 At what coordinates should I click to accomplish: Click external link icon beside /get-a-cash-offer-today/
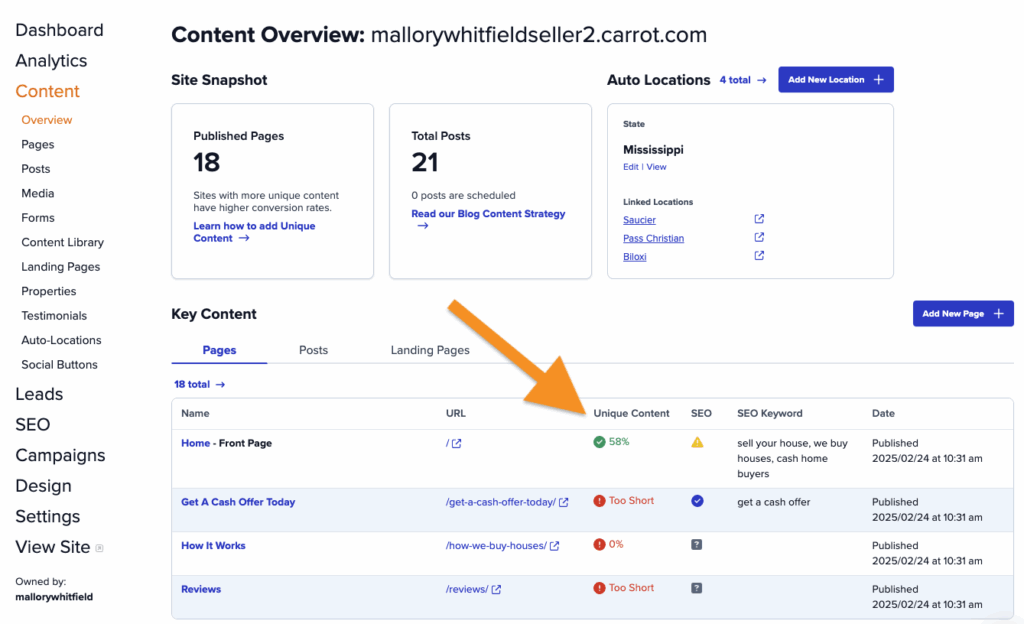pyautogui.click(x=564, y=502)
